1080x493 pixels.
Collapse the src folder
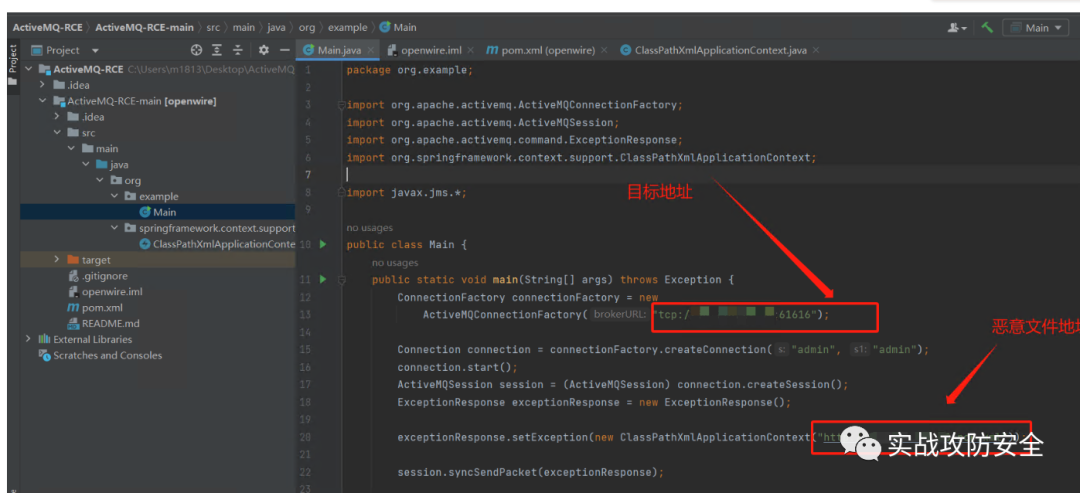pos(57,132)
